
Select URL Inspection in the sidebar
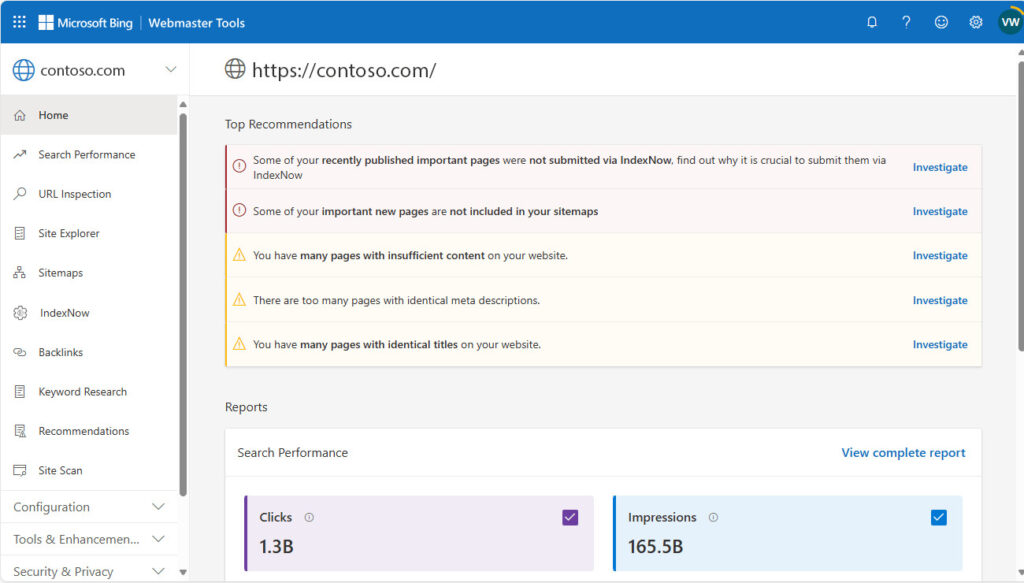74,194
